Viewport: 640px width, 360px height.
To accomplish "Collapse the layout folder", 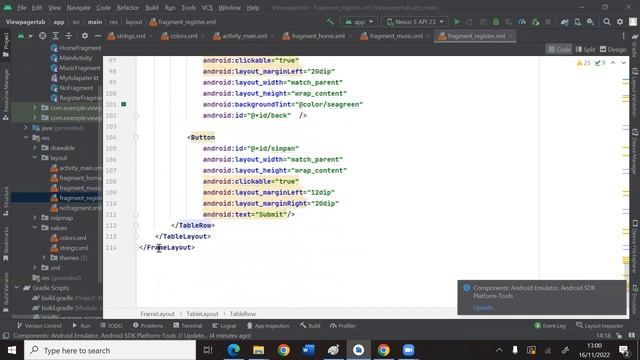I will [x=35, y=158].
